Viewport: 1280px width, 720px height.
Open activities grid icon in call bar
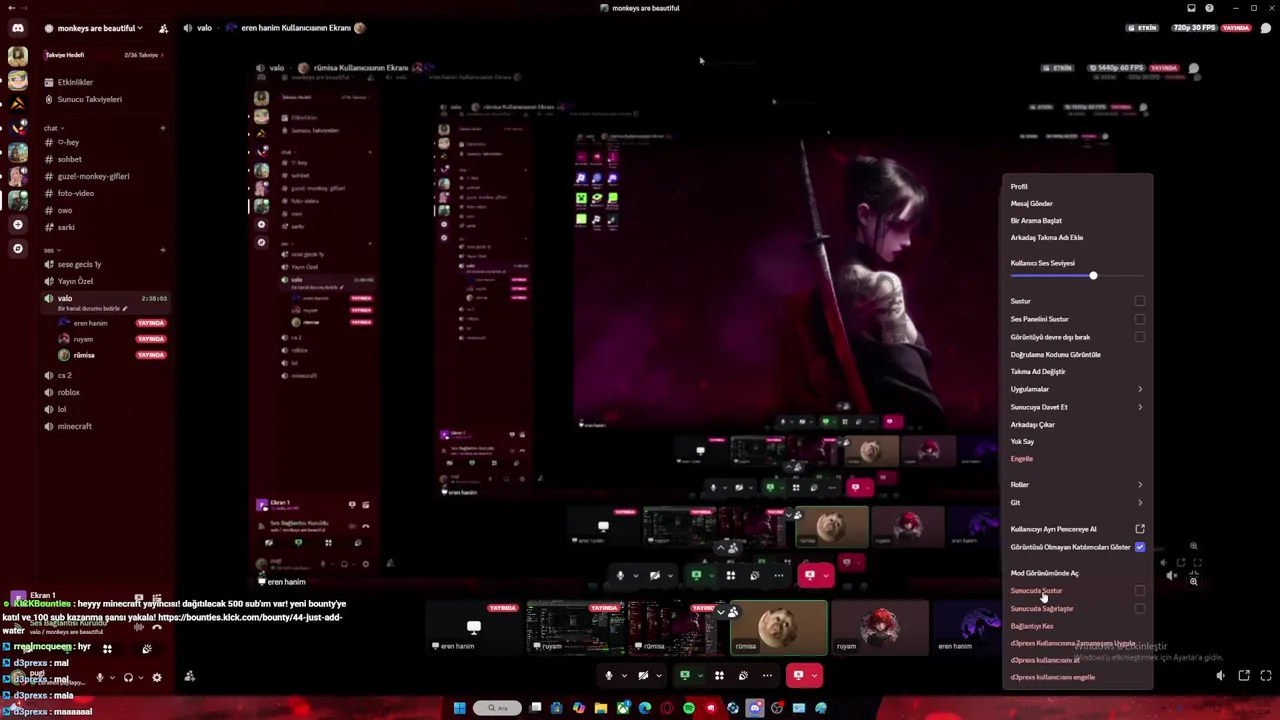pyautogui.click(x=719, y=675)
